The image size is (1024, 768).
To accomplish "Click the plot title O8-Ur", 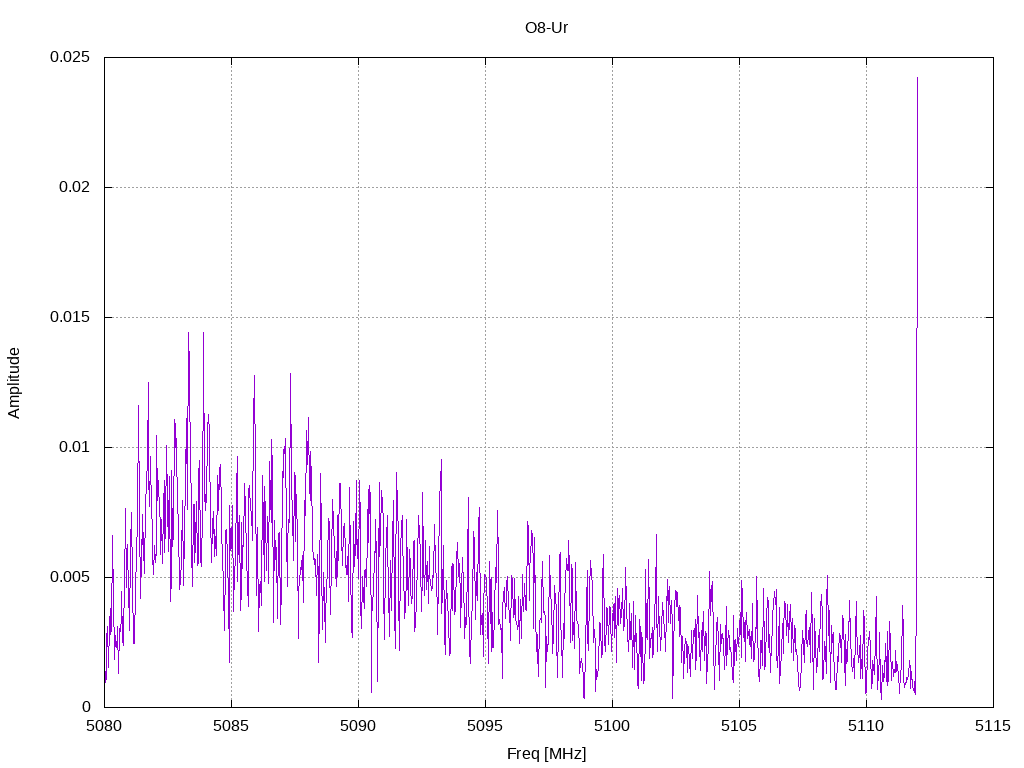I will click(x=547, y=28).
